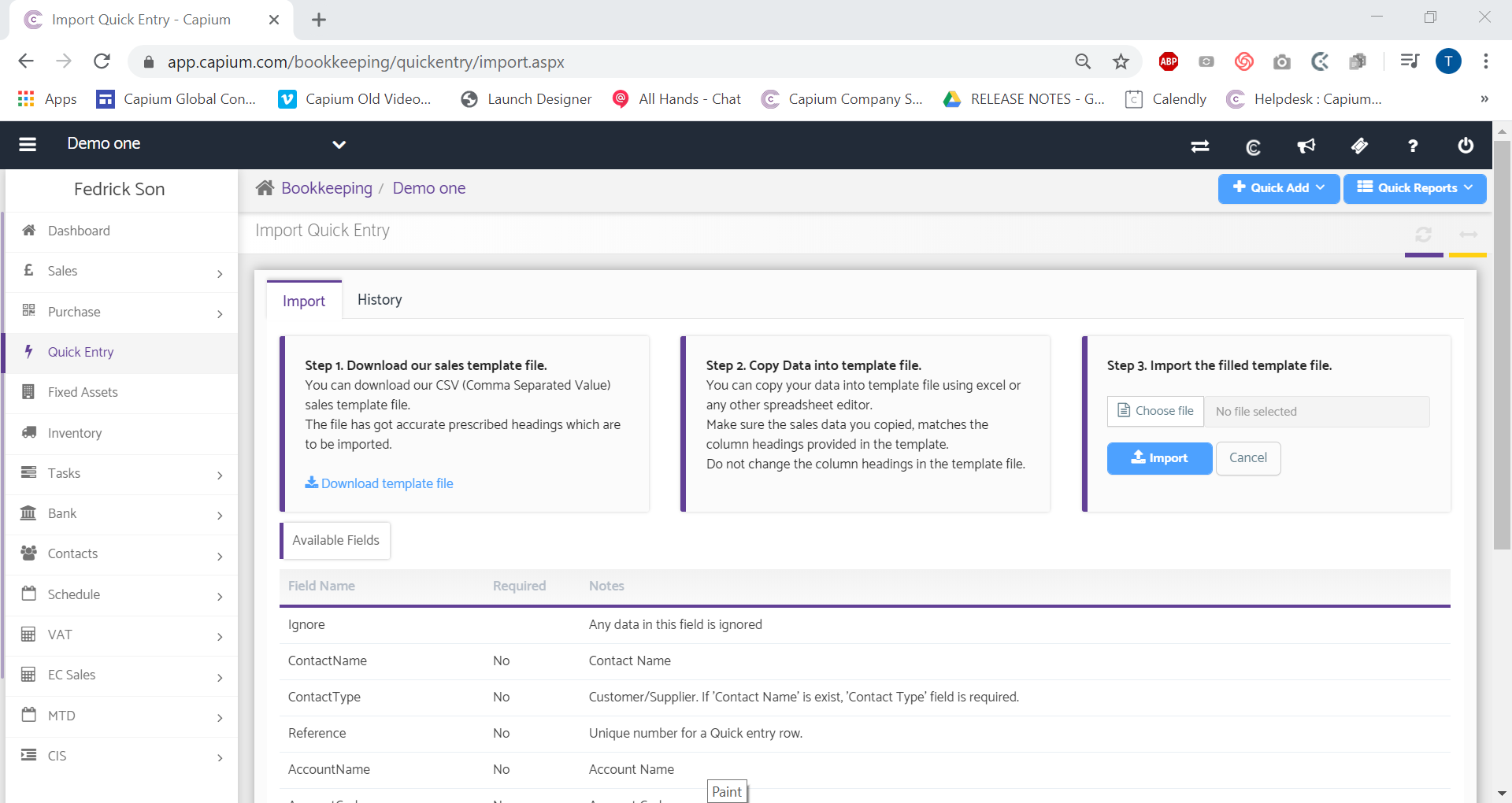Open the Chrome profile avatar T
This screenshot has height=803, width=1512.
tap(1448, 61)
